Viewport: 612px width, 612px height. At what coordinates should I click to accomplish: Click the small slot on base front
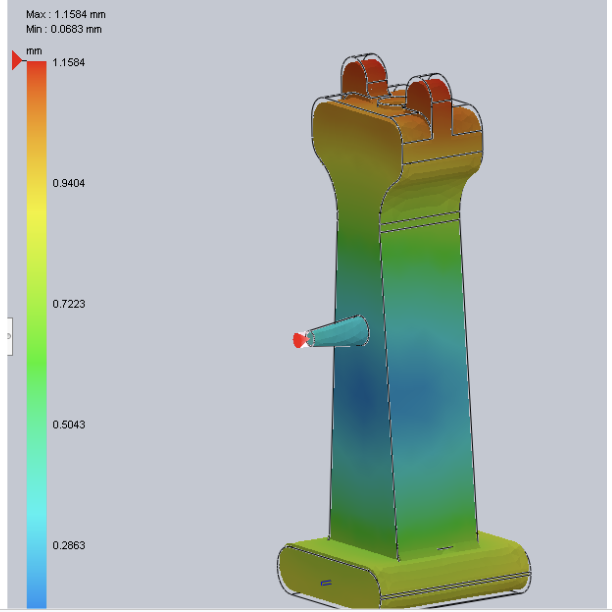(x=324, y=580)
